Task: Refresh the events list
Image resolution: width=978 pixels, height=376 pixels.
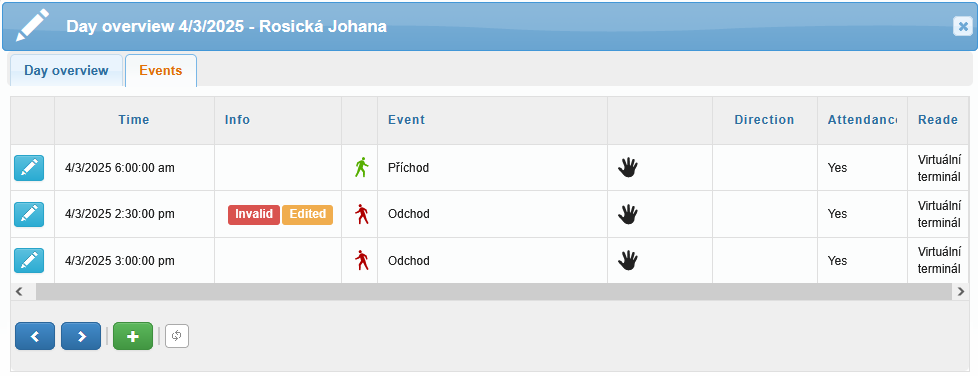Action: [177, 336]
